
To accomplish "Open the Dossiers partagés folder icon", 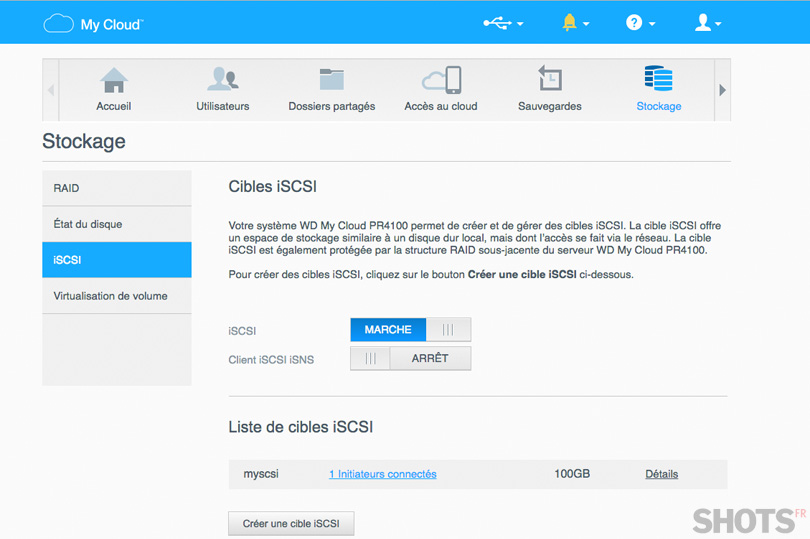I will pyautogui.click(x=332, y=80).
